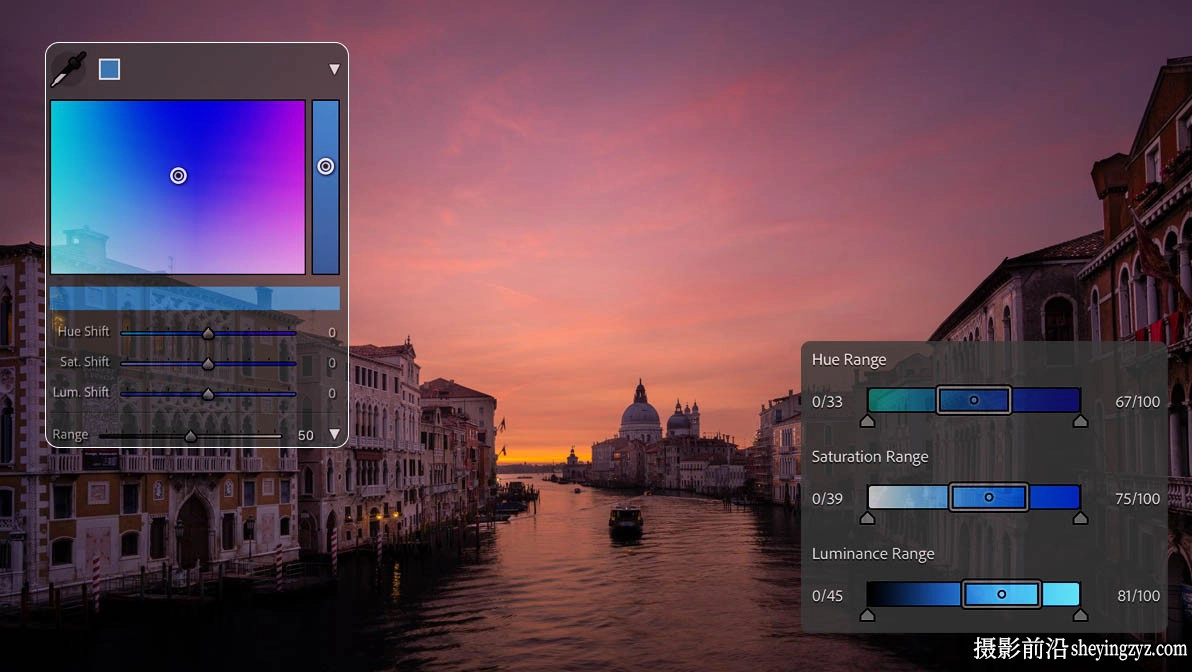Click the Sat. Shift value 0
Screen dimensions: 1192x672
point(332,363)
